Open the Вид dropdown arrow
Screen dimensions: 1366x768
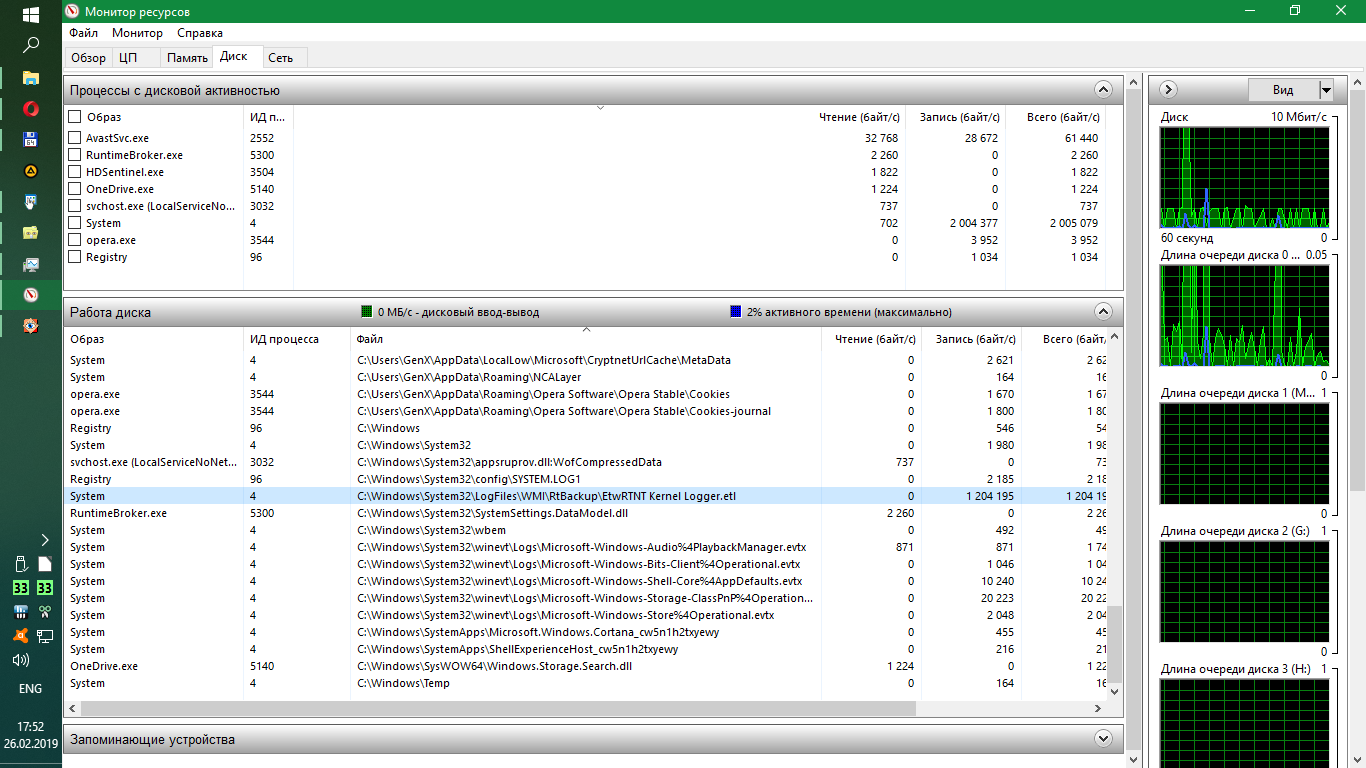pos(1326,90)
